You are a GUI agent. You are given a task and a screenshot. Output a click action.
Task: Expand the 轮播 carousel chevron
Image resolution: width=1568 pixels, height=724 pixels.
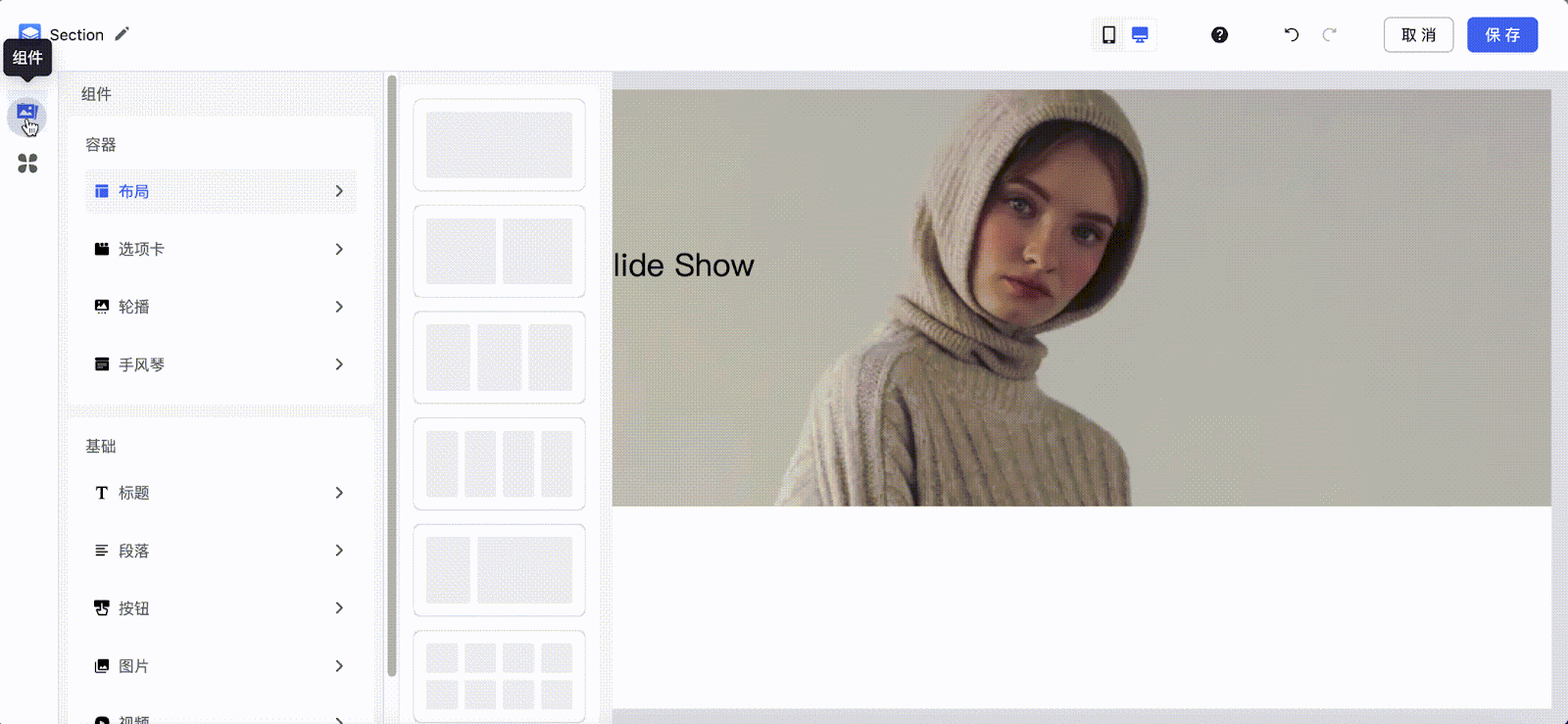click(x=339, y=308)
